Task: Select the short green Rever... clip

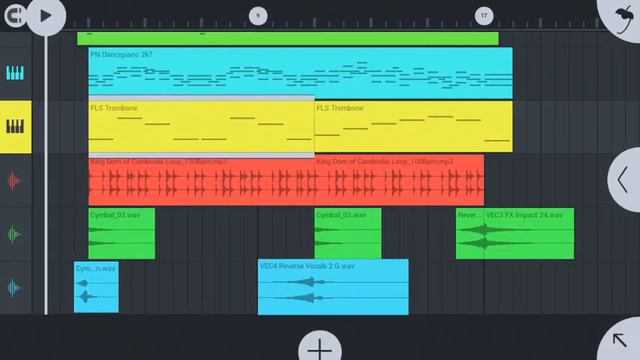Action: coord(470,233)
